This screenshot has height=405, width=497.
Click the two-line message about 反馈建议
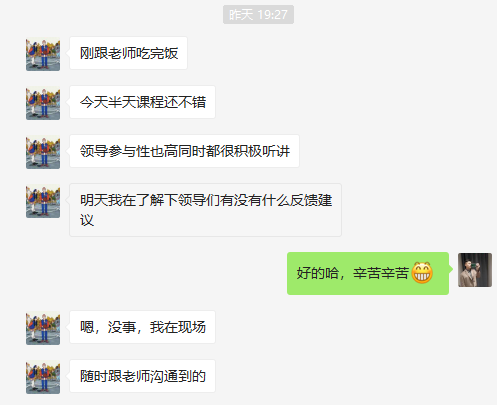click(205, 210)
